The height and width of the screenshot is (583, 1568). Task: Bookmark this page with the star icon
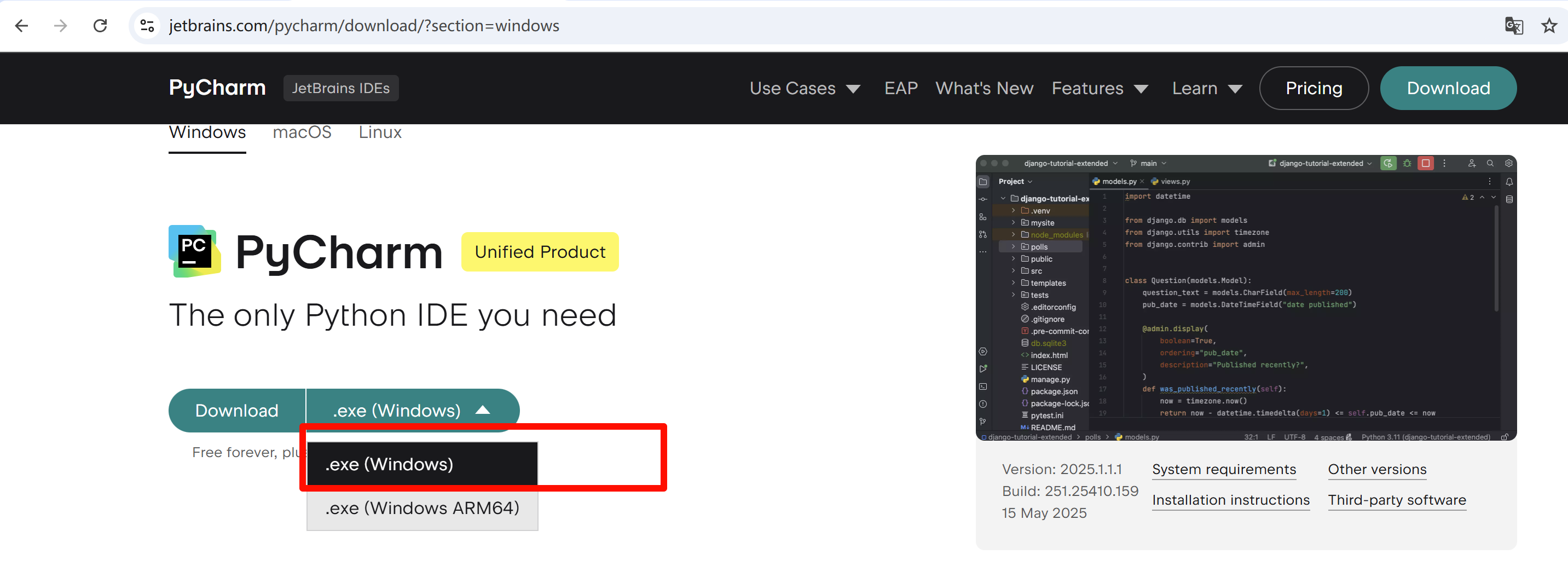click(x=1549, y=26)
